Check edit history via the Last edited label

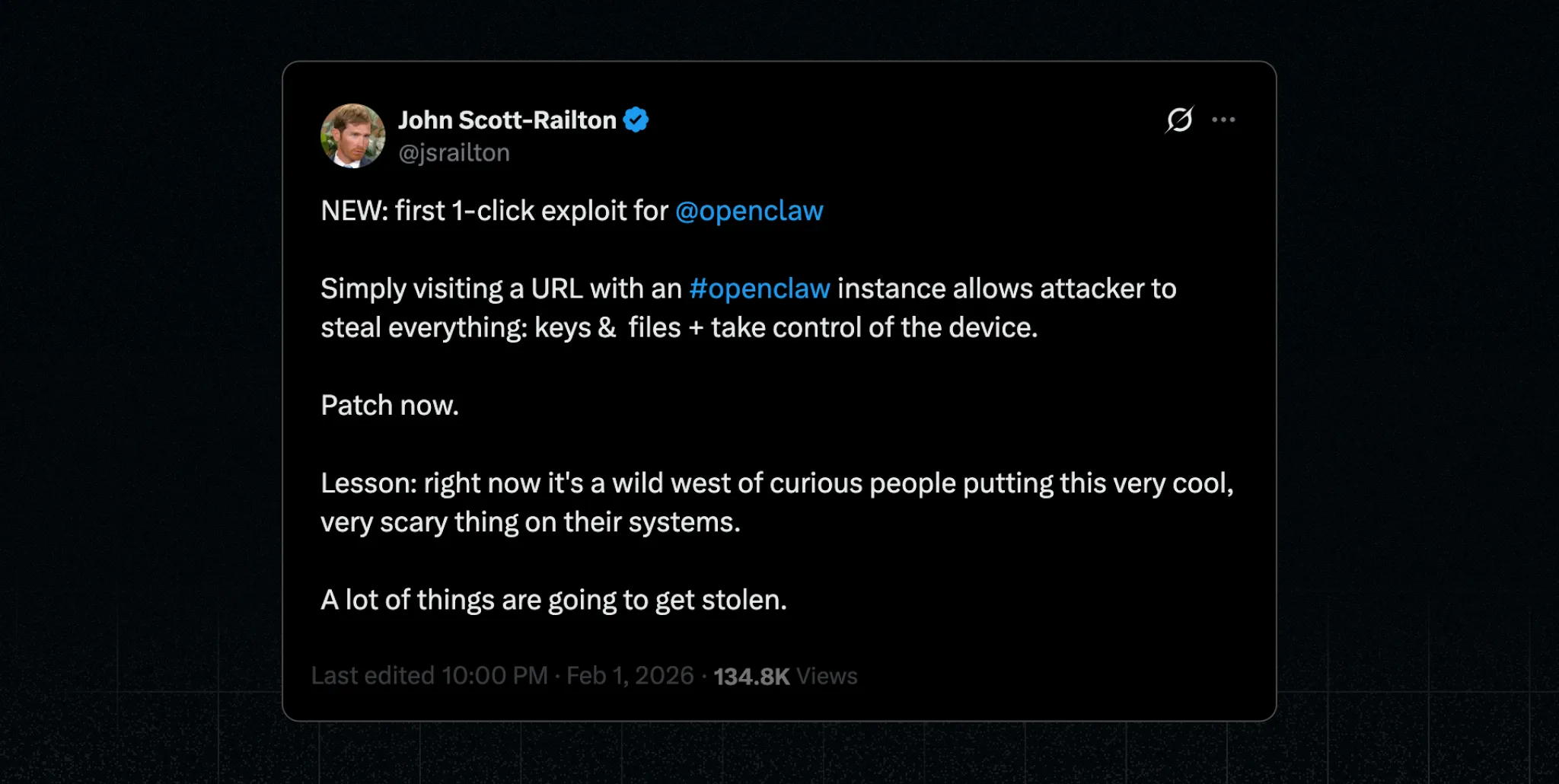[372, 675]
